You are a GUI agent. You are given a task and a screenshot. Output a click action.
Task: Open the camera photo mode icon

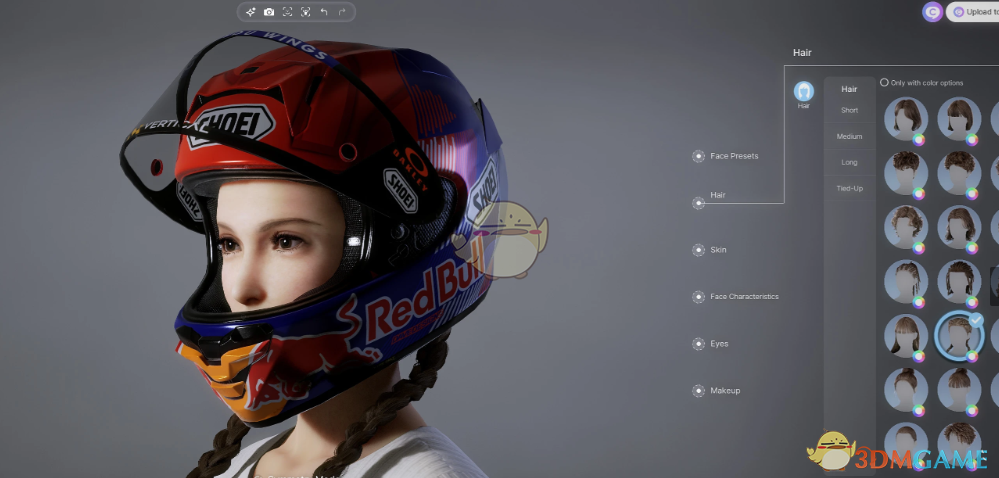pyautogui.click(x=269, y=11)
